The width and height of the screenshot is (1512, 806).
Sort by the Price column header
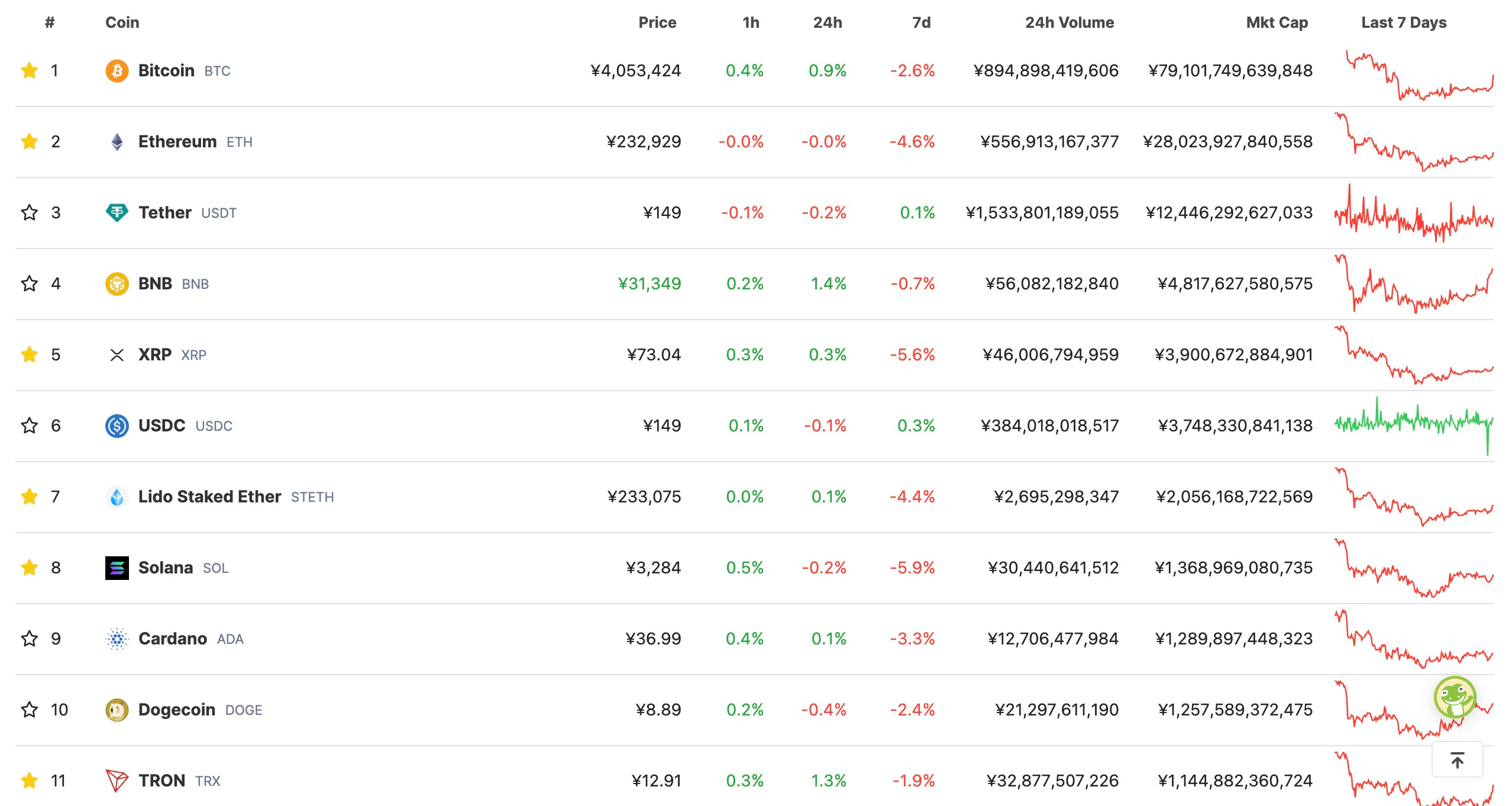coord(657,22)
